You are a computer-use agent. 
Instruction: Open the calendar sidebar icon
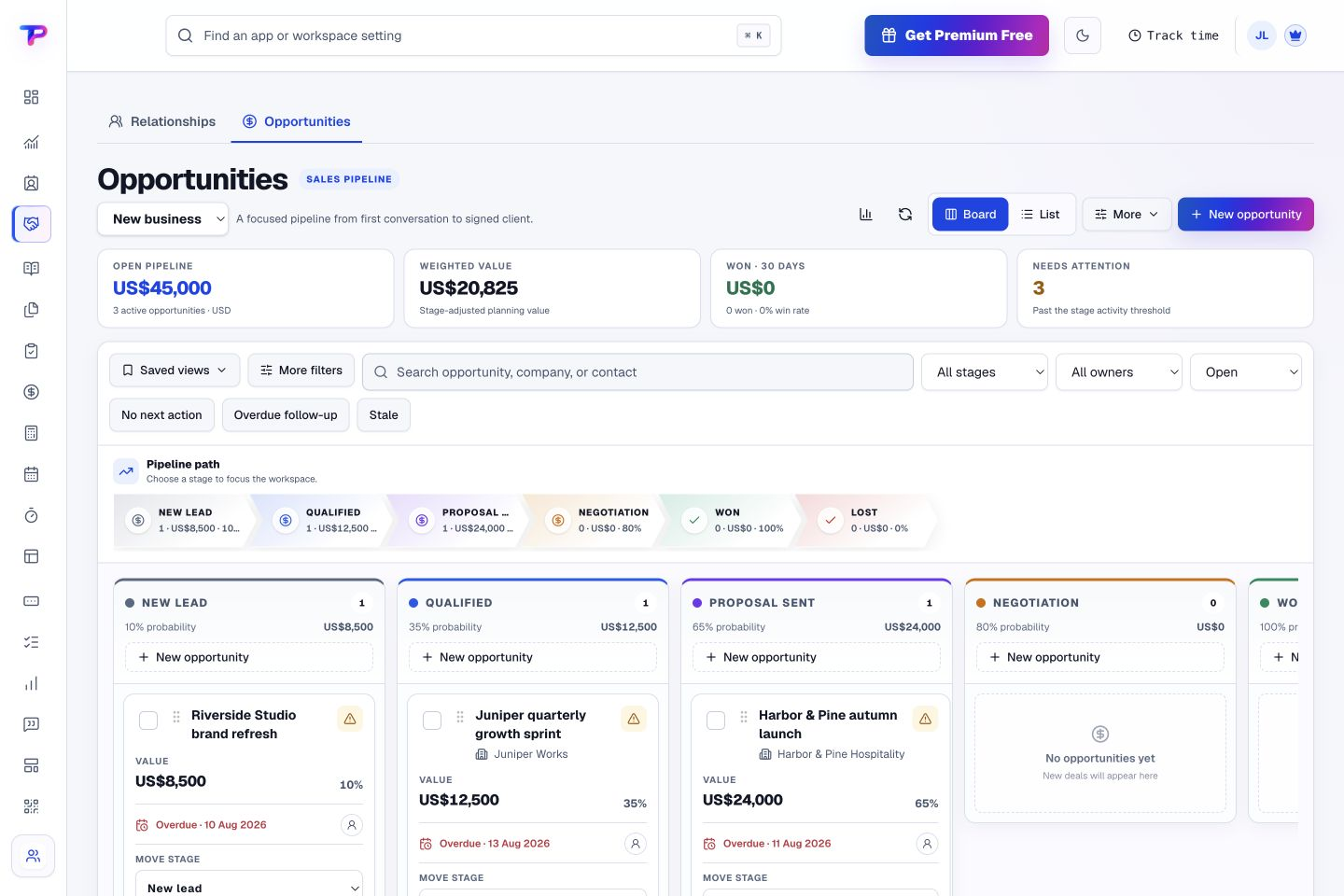click(x=31, y=474)
